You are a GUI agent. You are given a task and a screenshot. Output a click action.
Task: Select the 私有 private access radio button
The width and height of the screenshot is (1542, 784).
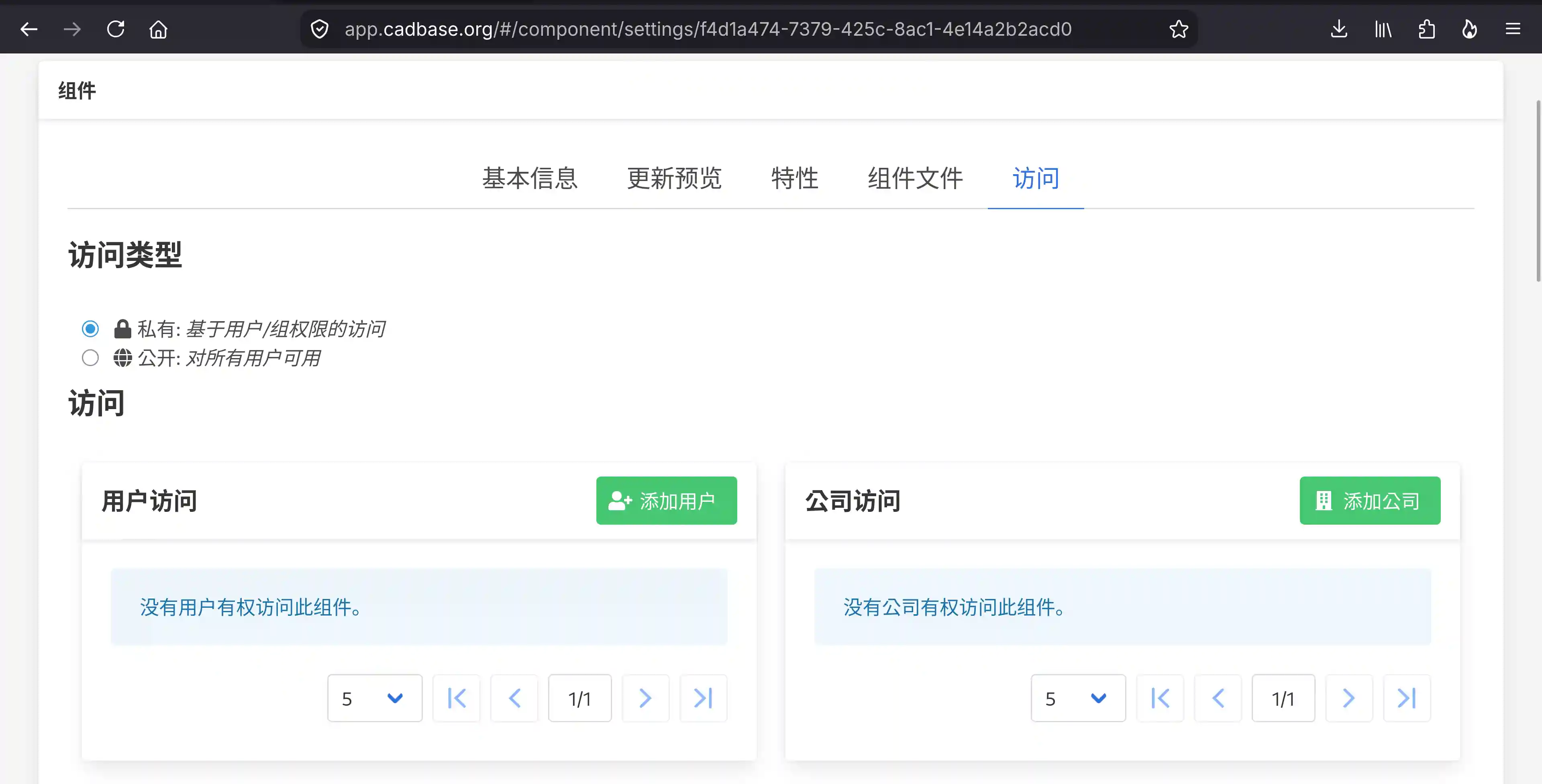(90, 328)
